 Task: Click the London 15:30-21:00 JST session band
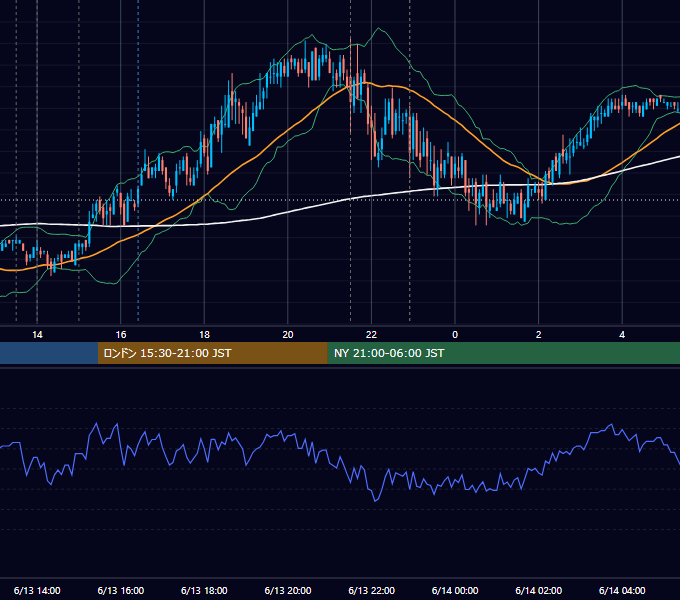(212, 353)
